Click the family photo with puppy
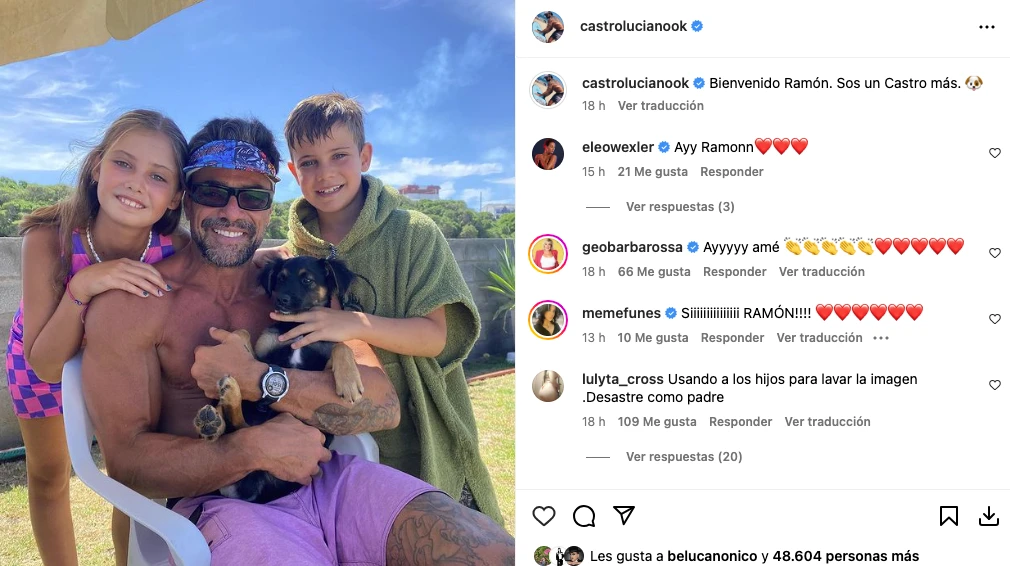1010x566 pixels. [x=257, y=283]
